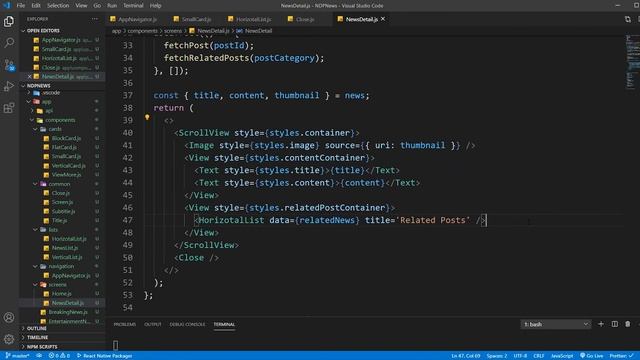This screenshot has width=640, height=360.
Task: Expand the .vscode folder
Action: coord(51,93)
